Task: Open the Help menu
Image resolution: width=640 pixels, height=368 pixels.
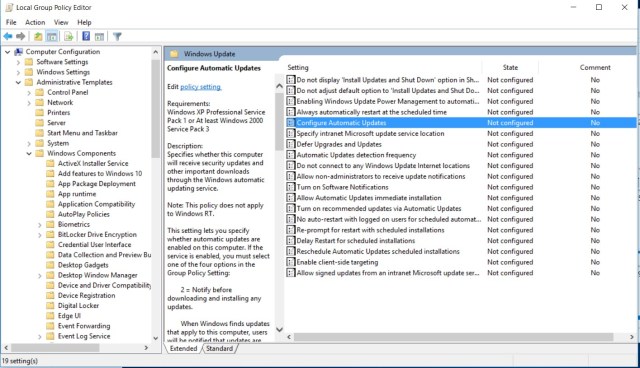Action: click(84, 22)
